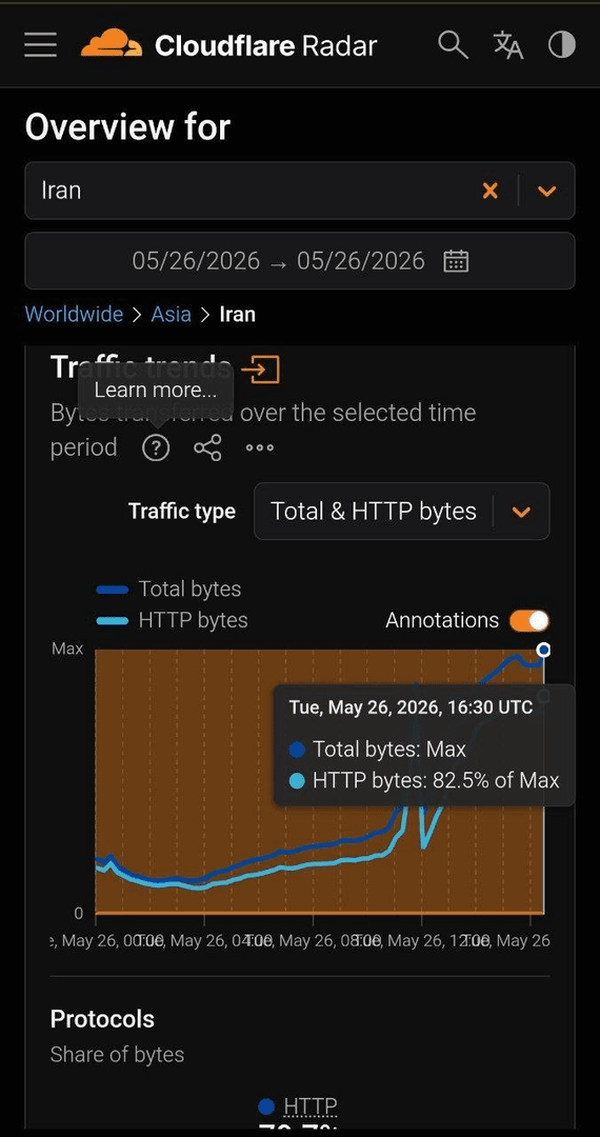Click the question mark help icon
The image size is (600, 1137).
click(155, 448)
